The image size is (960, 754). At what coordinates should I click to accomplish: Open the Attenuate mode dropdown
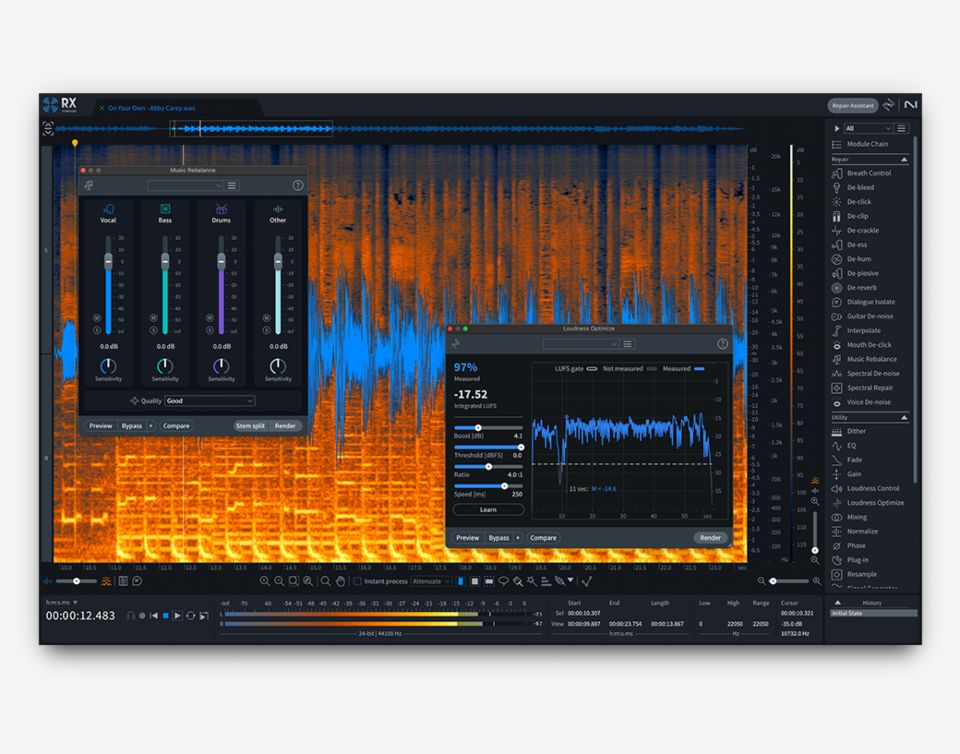431,581
